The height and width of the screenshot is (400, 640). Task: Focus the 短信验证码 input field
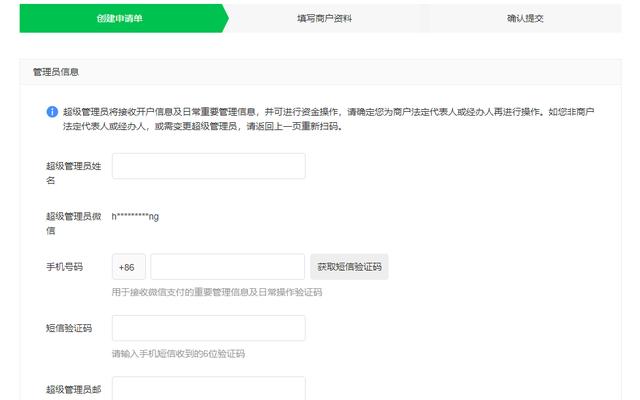(x=209, y=328)
